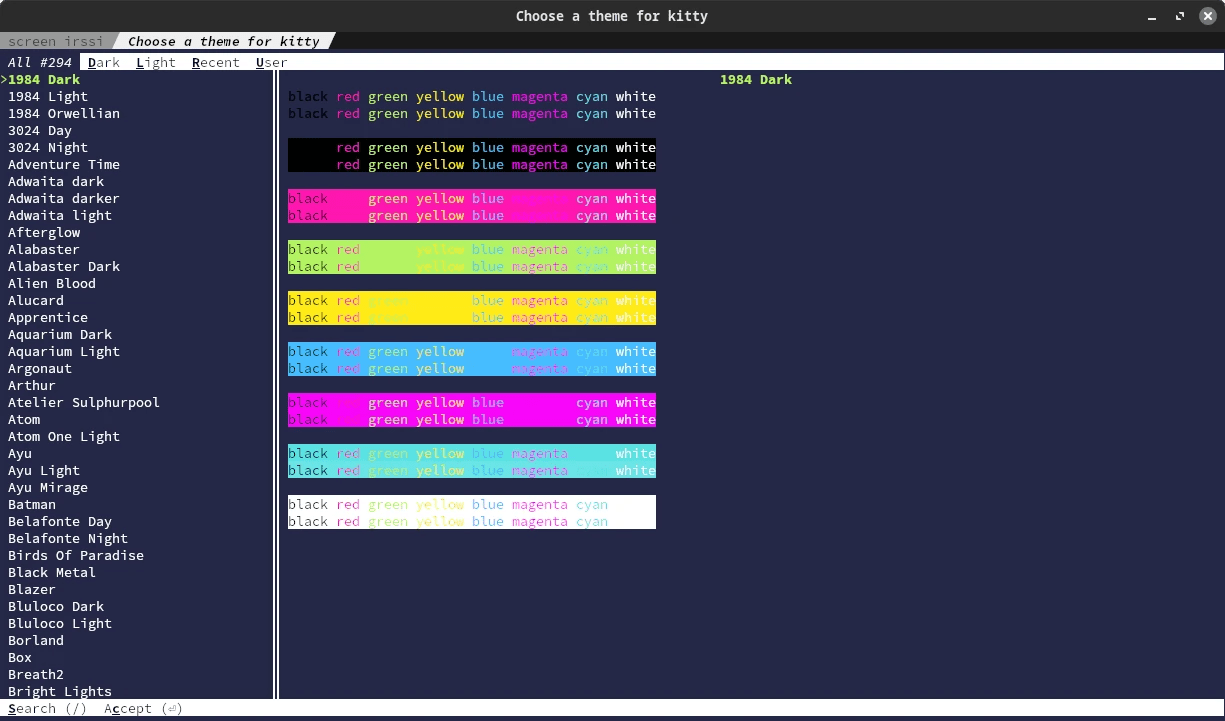
Task: Select the '3024 Day' theme
Action: pyautogui.click(x=40, y=130)
